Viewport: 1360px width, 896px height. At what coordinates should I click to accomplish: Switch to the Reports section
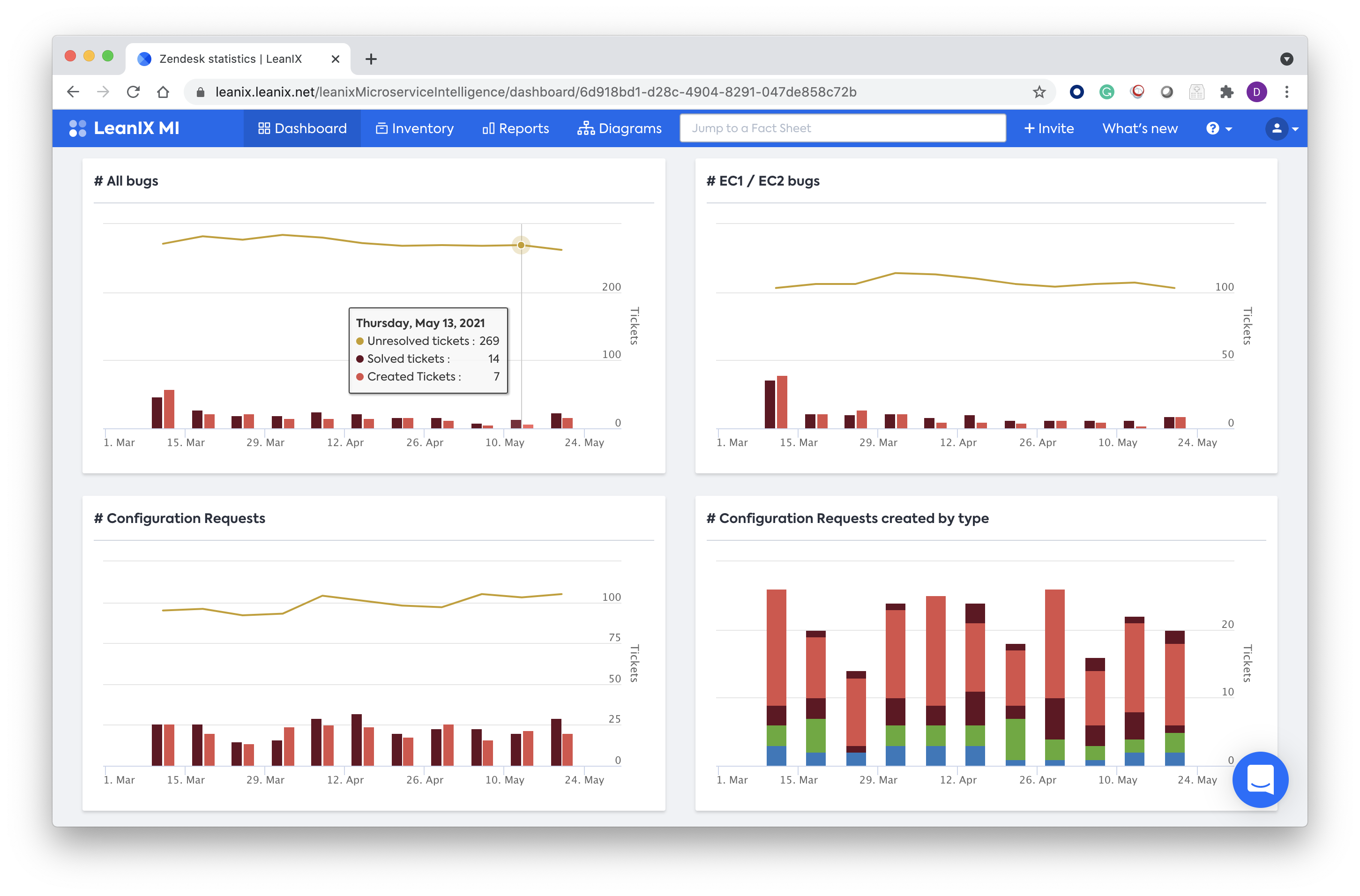[516, 128]
